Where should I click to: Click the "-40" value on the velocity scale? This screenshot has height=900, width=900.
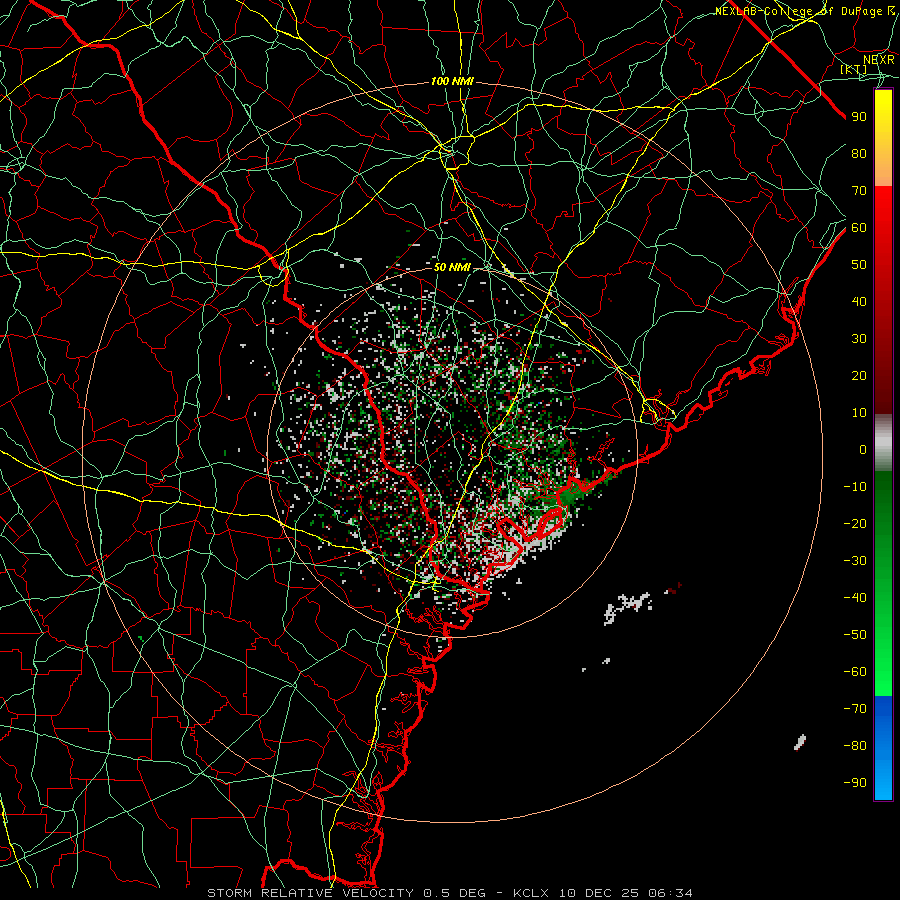point(855,598)
